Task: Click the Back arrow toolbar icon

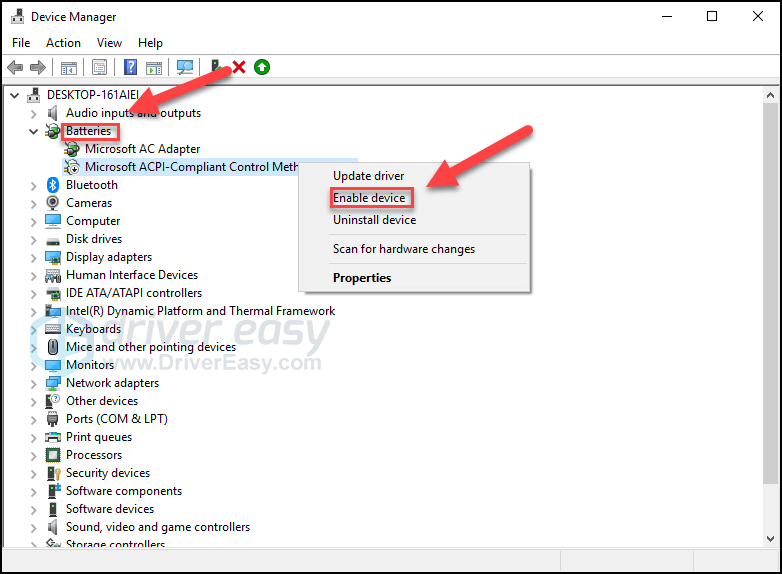Action: pos(15,67)
